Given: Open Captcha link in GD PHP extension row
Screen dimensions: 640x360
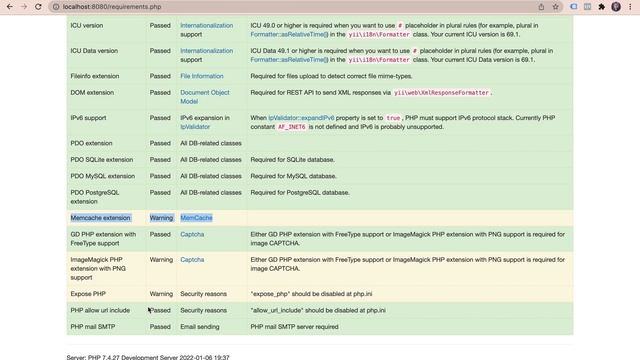Looking at the screenshot, I should coord(192,234).
